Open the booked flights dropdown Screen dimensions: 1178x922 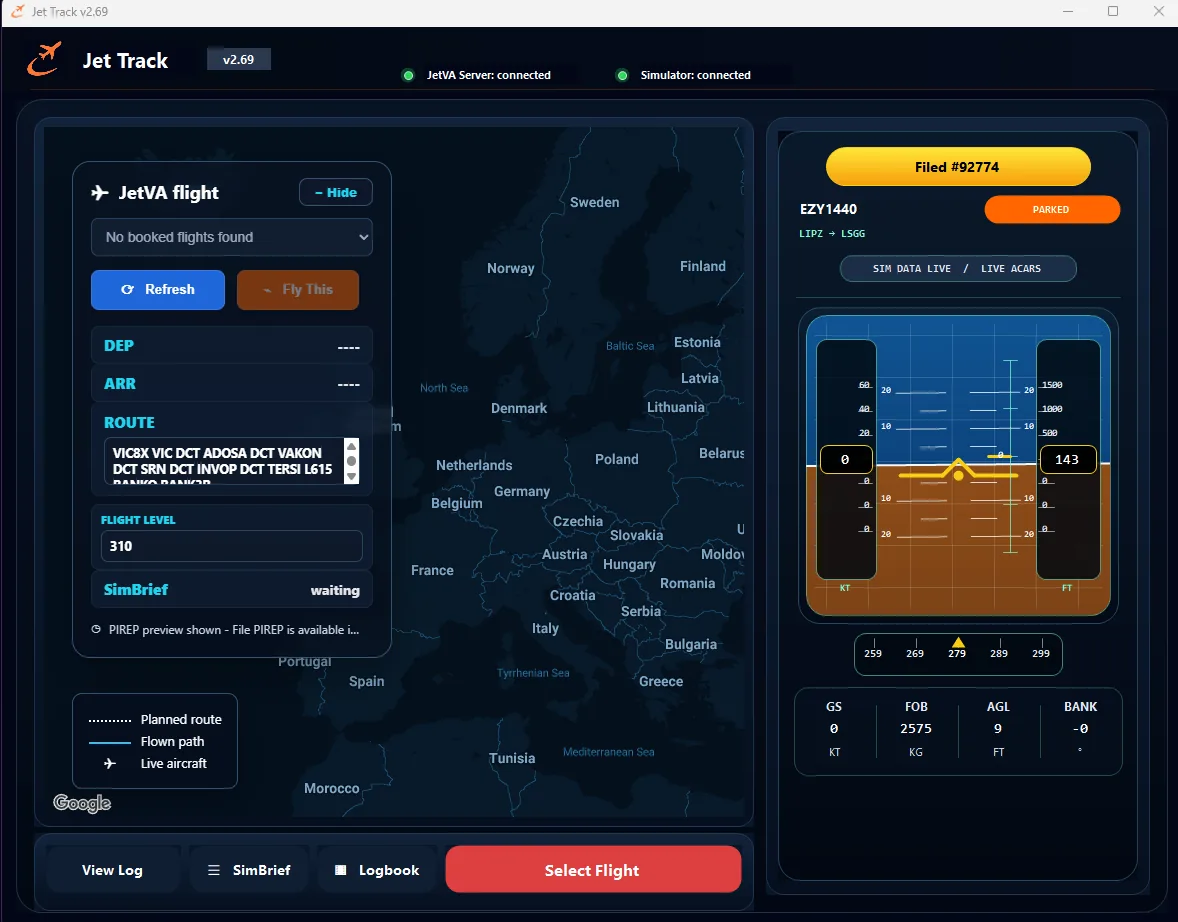click(x=231, y=237)
